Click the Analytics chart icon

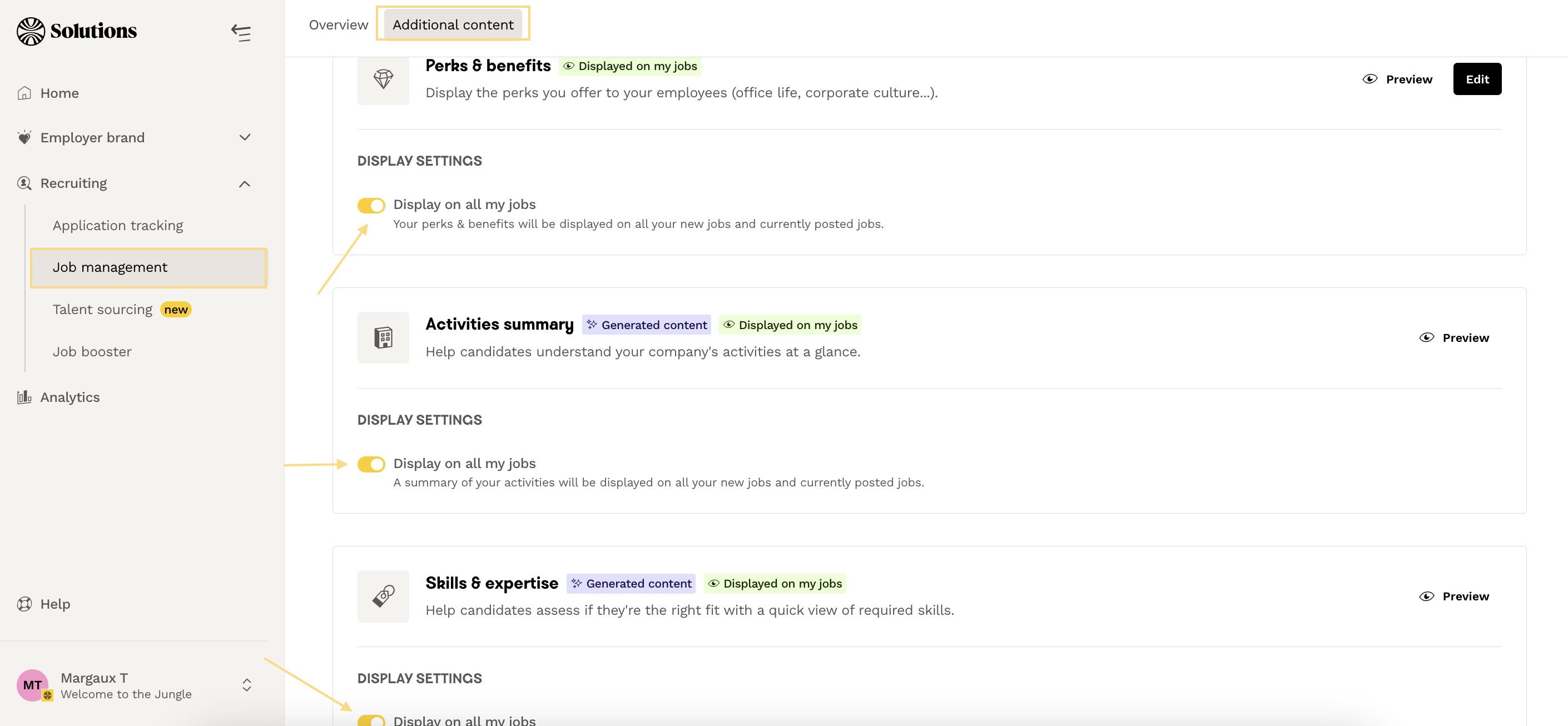click(x=24, y=397)
